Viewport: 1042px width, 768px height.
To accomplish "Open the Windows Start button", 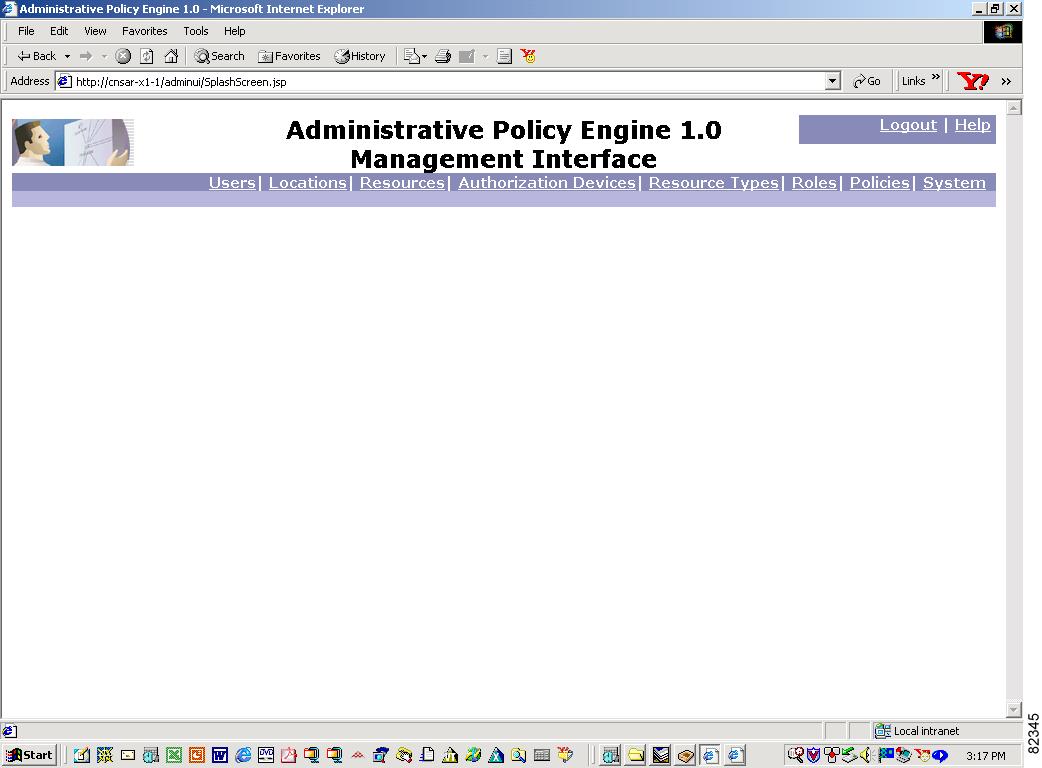I will 29,755.
